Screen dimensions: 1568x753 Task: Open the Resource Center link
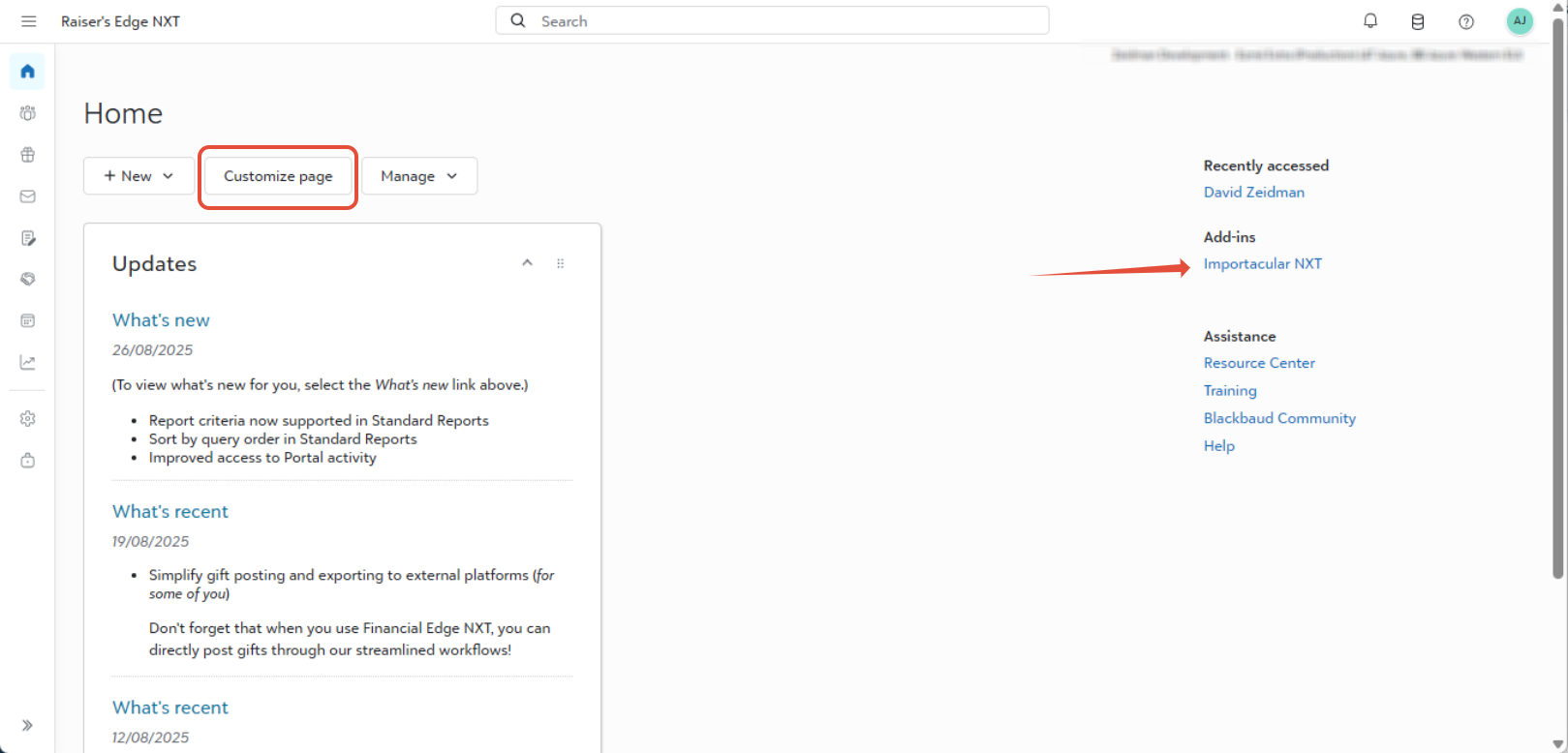[1259, 363]
